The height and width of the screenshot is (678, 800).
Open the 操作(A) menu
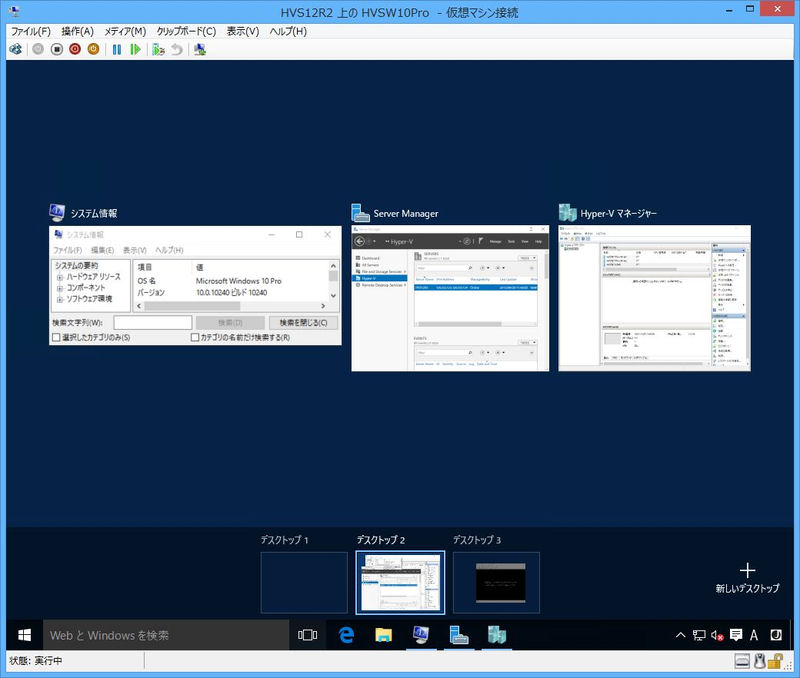click(78, 32)
